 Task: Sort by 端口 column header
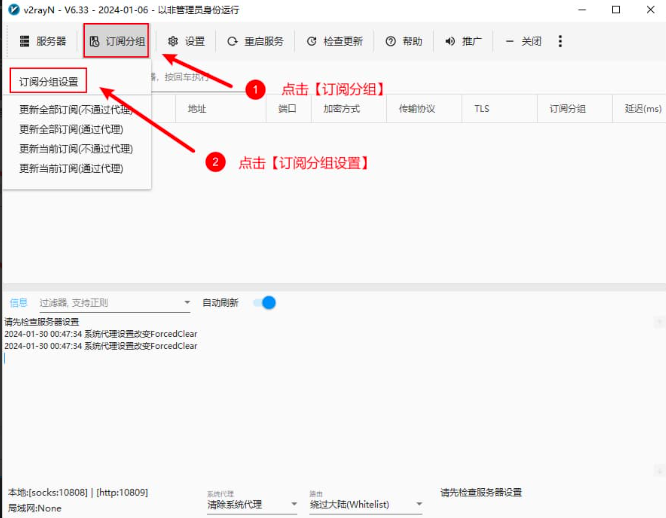point(287,109)
